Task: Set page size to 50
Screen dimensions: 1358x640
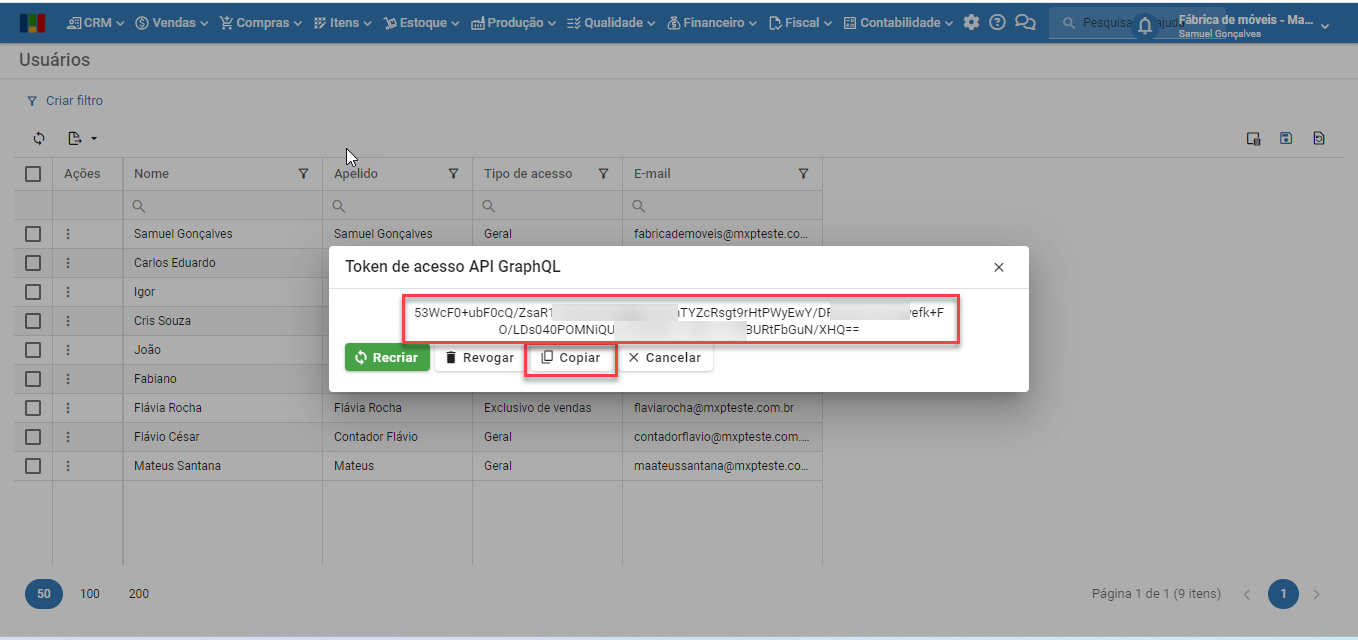Action: point(44,594)
